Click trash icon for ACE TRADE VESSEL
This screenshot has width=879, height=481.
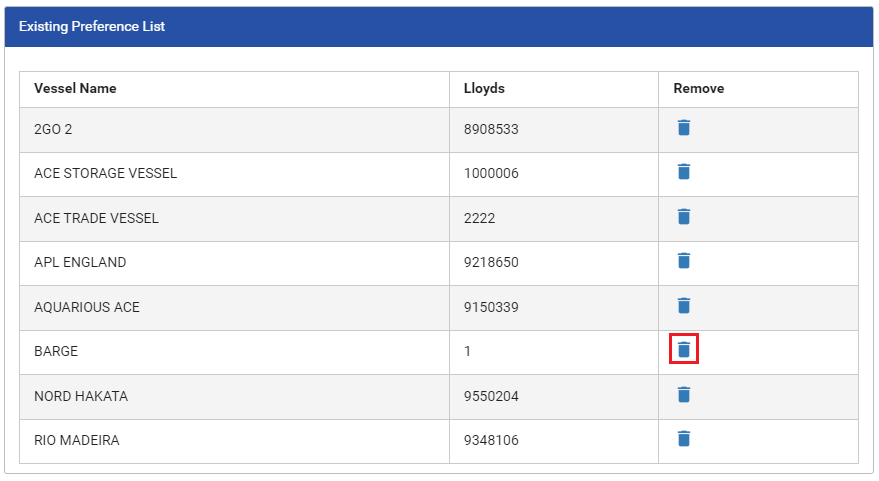(683, 217)
